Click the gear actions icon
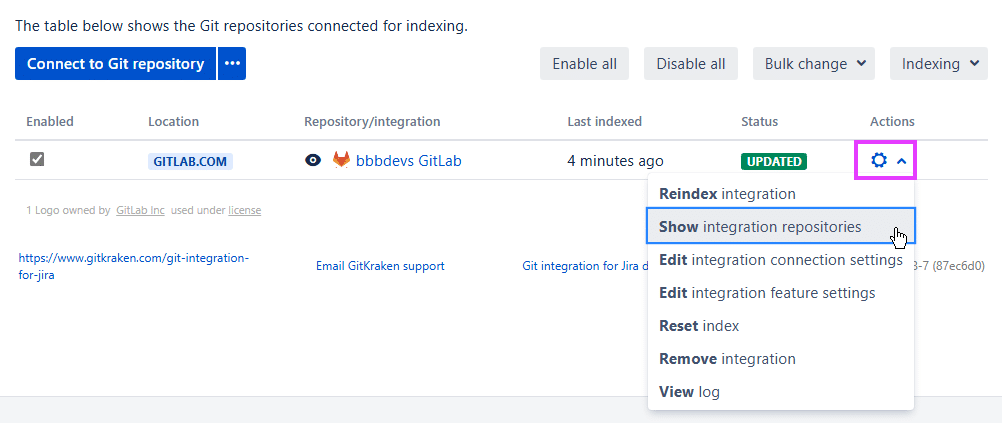 pyautogui.click(x=879, y=160)
